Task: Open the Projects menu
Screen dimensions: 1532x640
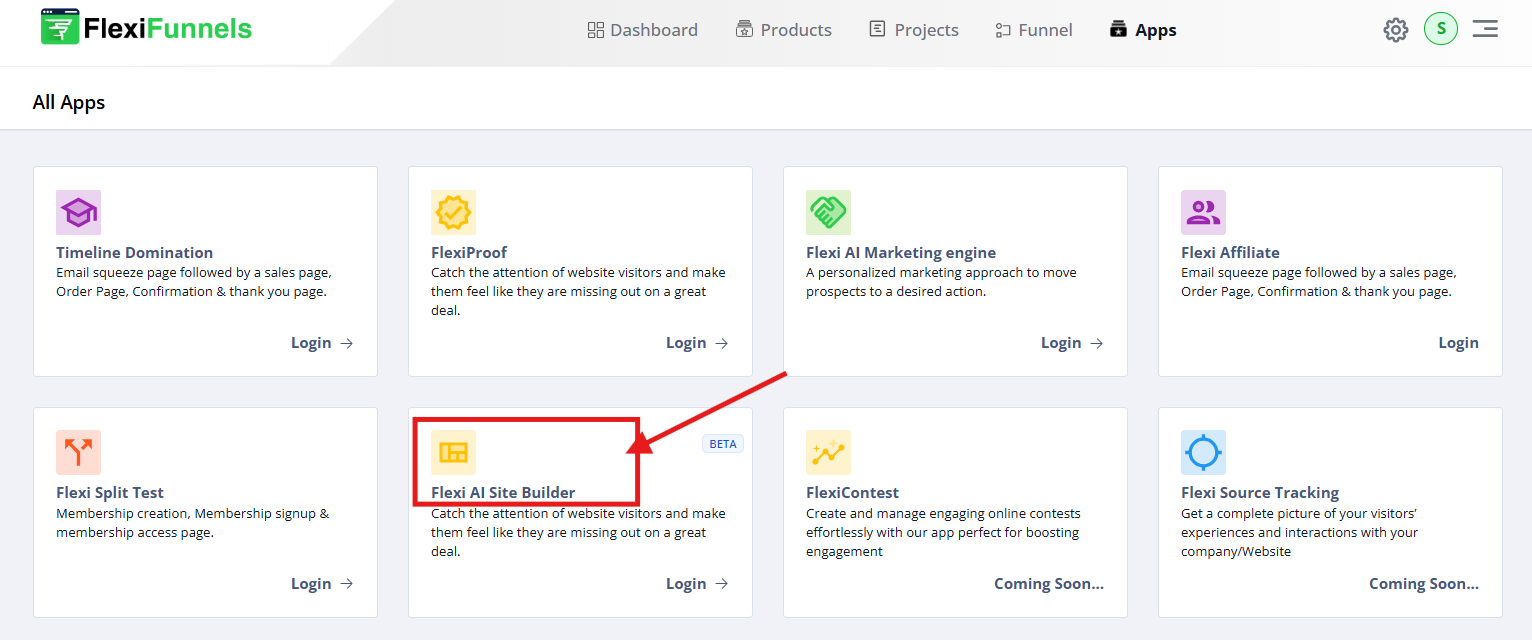Action: point(913,30)
